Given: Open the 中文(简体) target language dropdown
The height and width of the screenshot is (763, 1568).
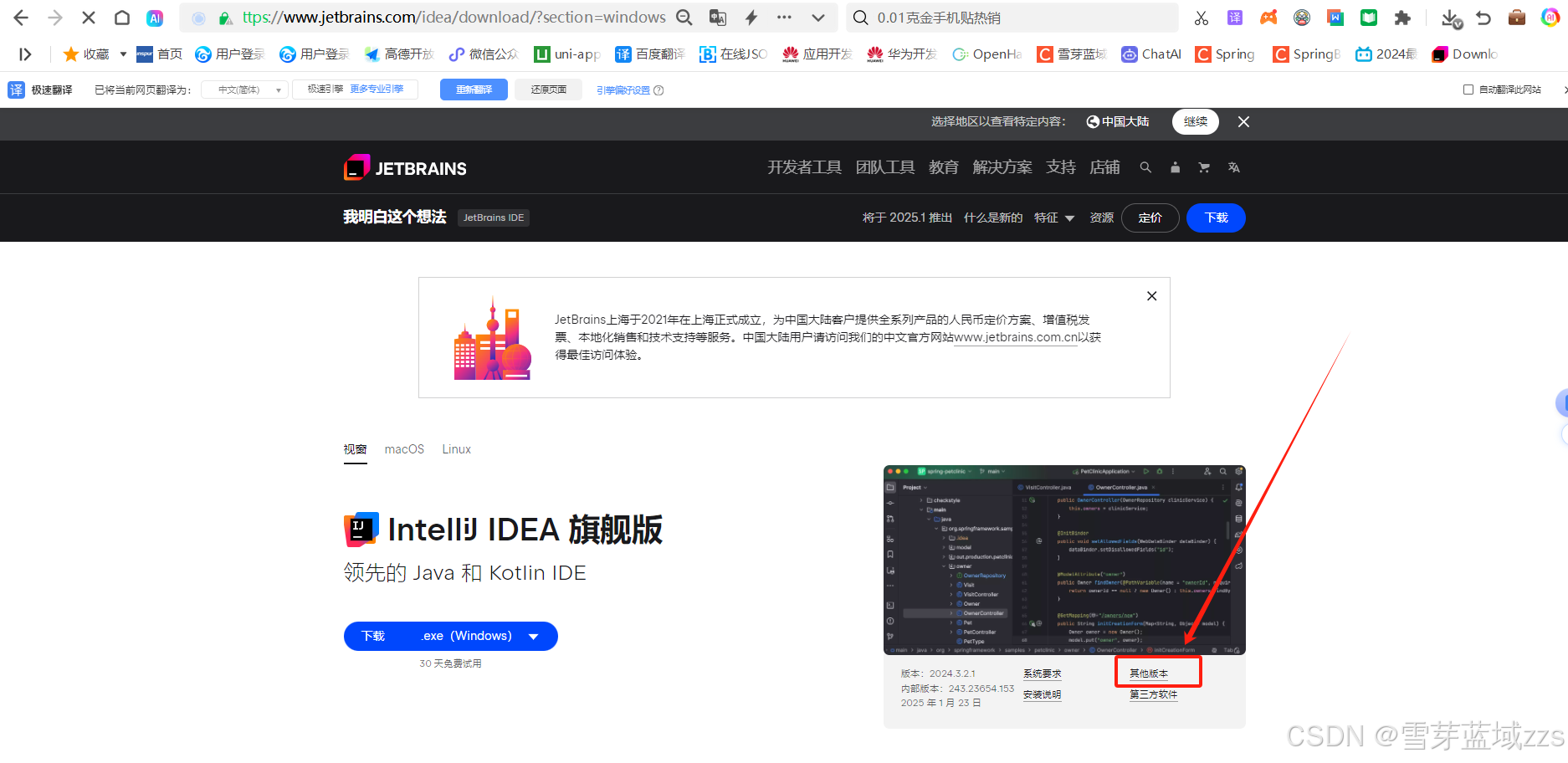Looking at the screenshot, I should tap(246, 90).
